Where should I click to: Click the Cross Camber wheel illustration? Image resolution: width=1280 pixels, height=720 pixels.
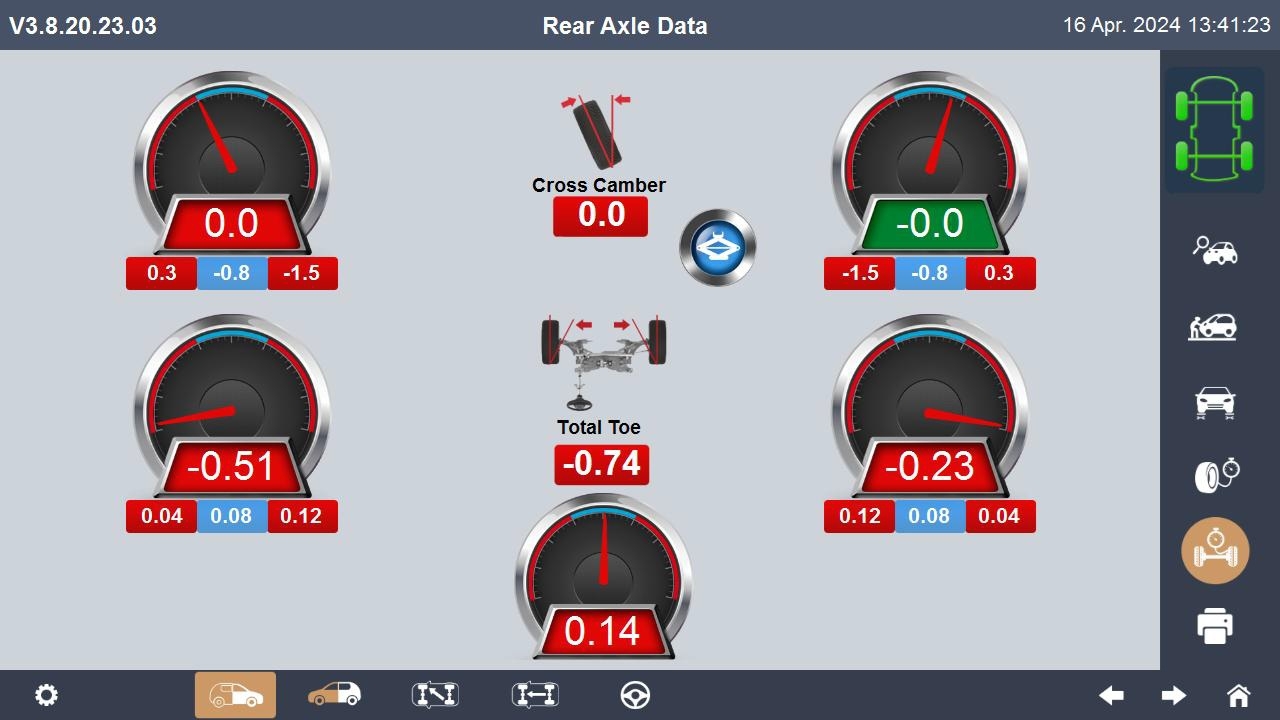[597, 132]
